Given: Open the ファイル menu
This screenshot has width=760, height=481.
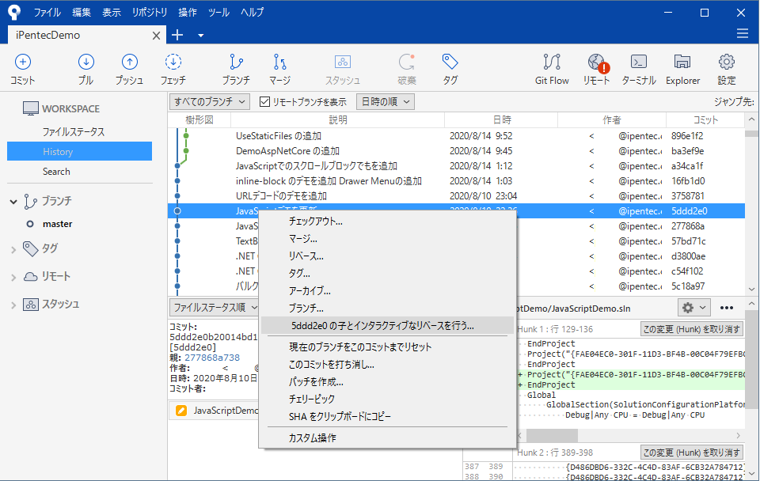Looking at the screenshot, I should [x=47, y=12].
